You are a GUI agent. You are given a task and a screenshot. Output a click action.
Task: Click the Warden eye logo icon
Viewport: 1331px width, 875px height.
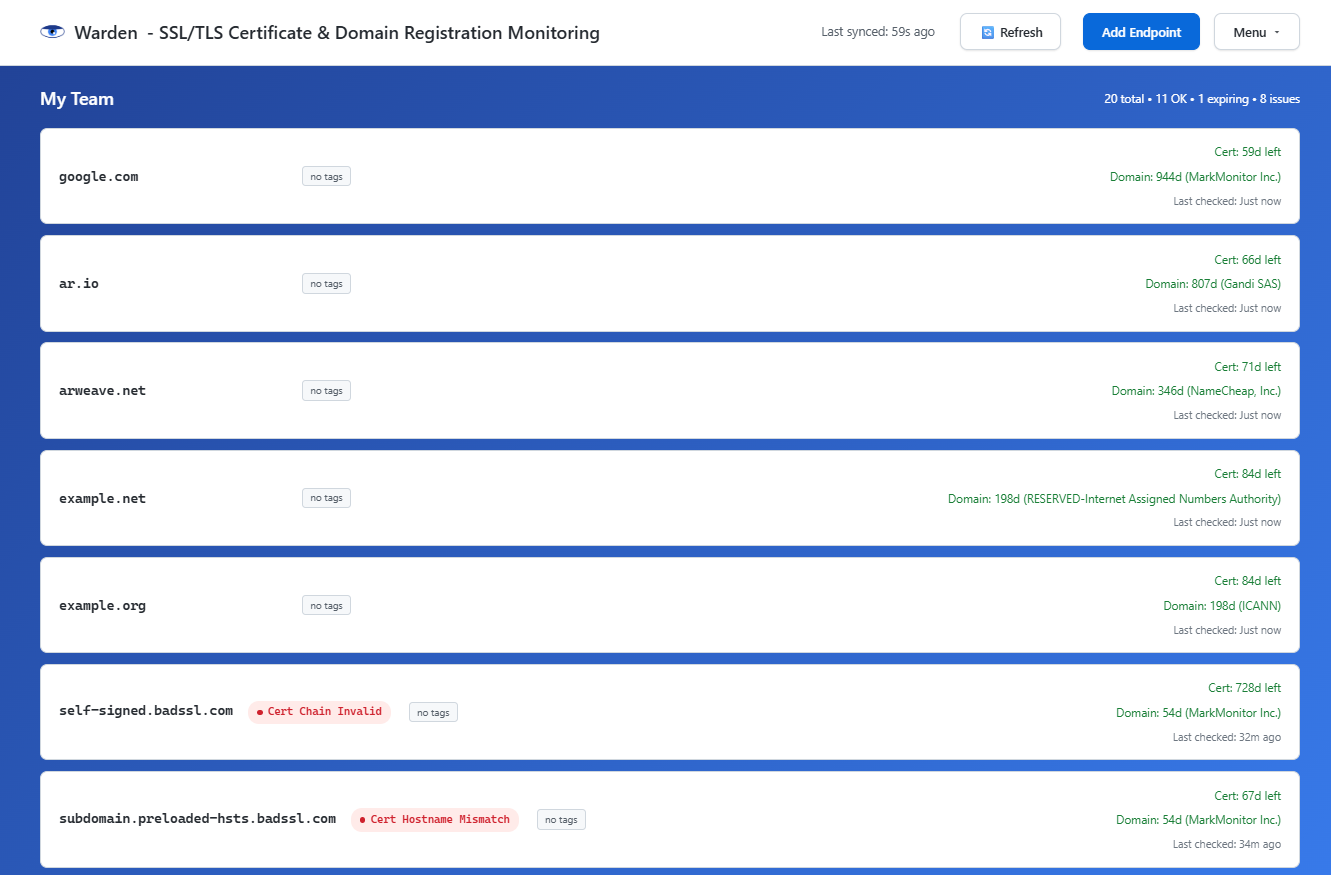click(52, 32)
